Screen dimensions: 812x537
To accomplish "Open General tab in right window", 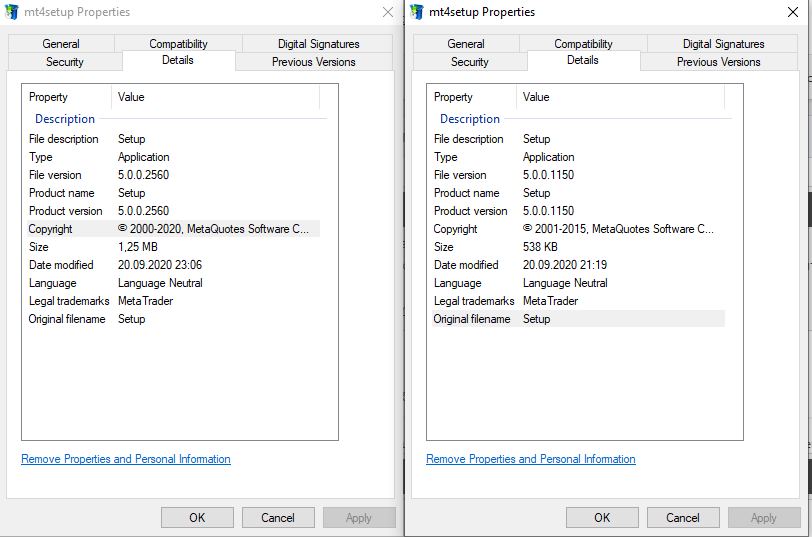I will point(466,43).
